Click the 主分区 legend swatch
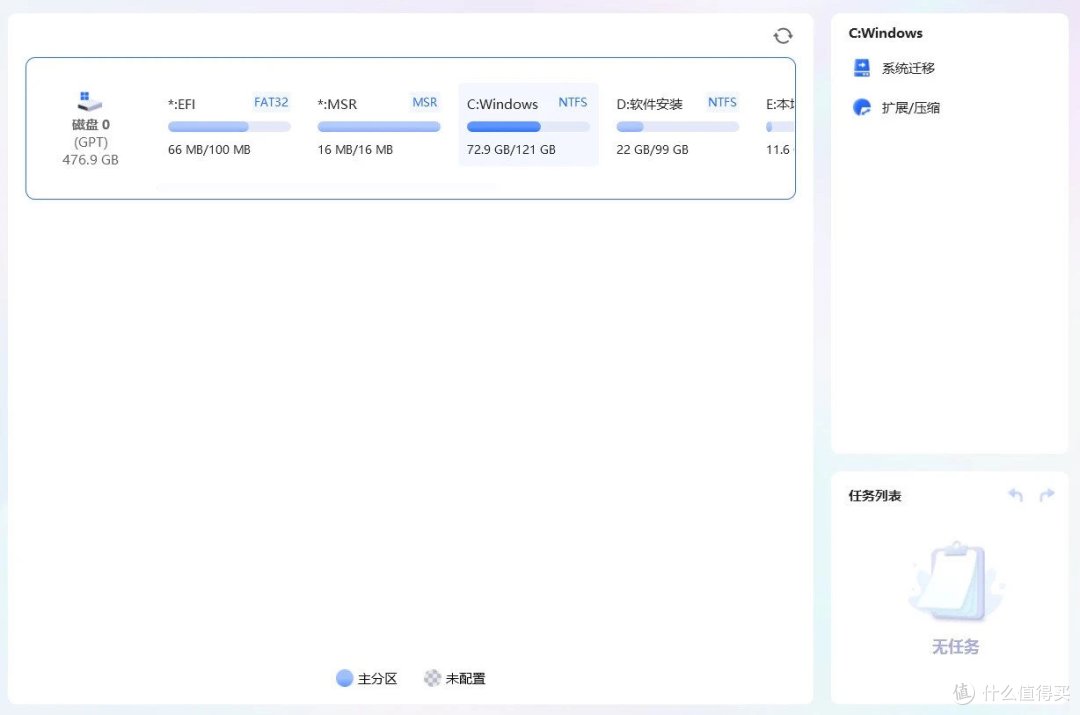The width and height of the screenshot is (1080, 715). (x=344, y=678)
